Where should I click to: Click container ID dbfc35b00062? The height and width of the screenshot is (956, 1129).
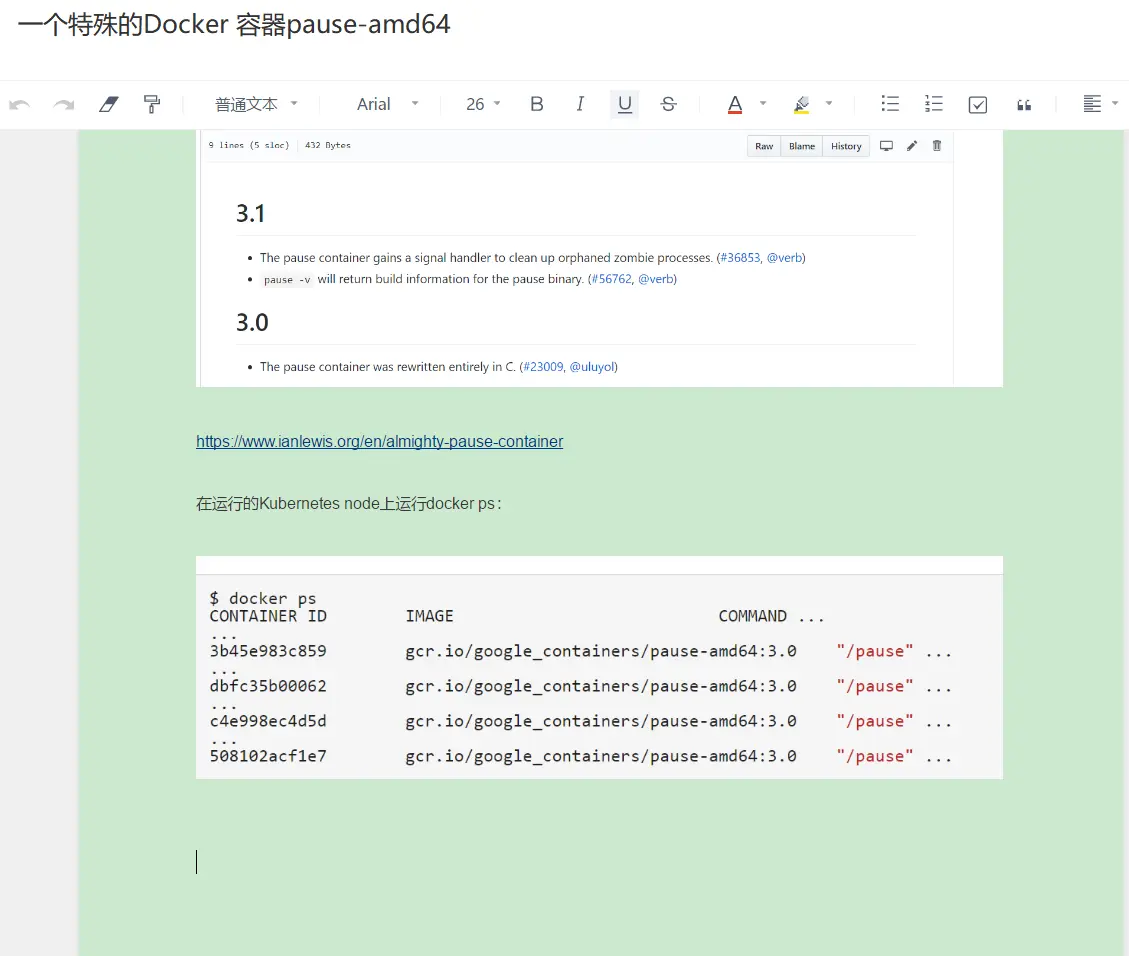268,686
